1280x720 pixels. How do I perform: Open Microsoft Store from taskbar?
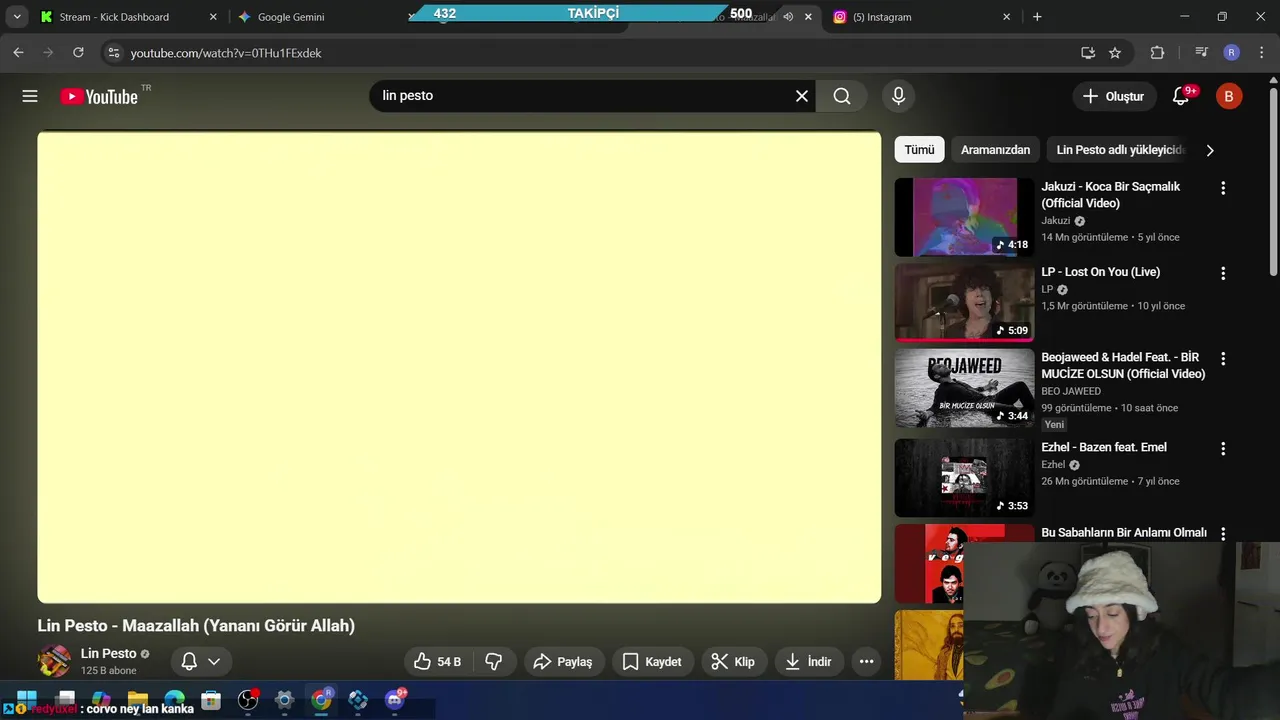point(211,700)
